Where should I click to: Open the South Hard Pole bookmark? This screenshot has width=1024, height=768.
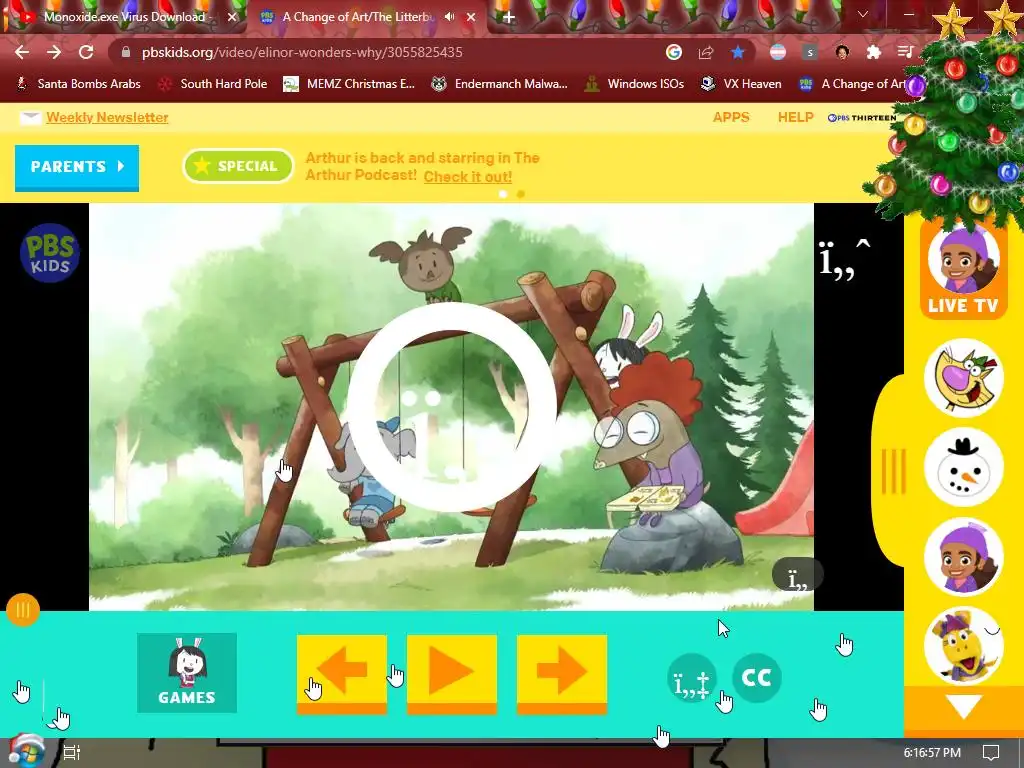click(213, 84)
